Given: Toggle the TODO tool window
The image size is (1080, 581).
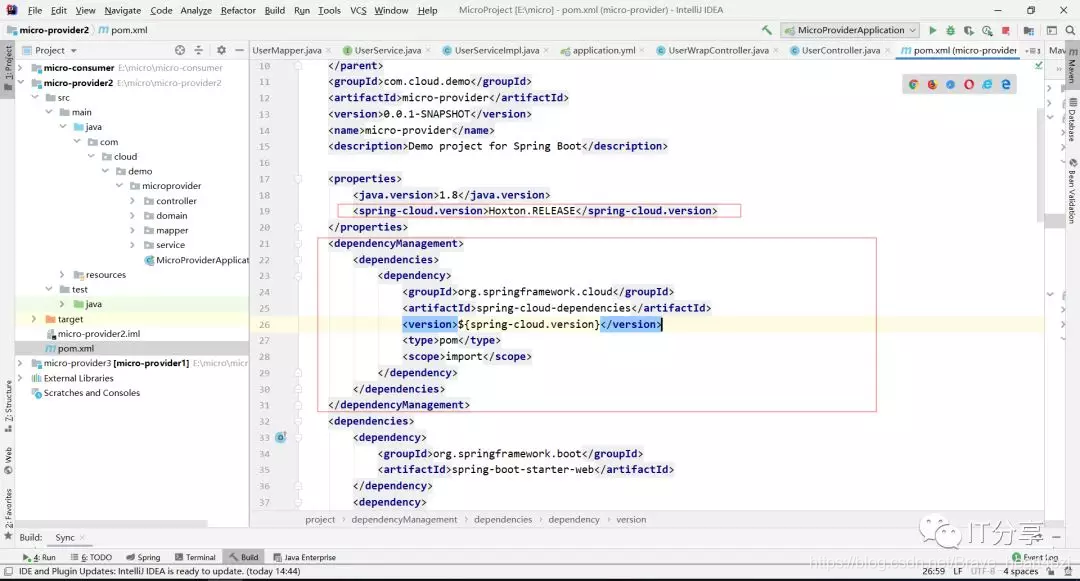Looking at the screenshot, I should [x=92, y=557].
